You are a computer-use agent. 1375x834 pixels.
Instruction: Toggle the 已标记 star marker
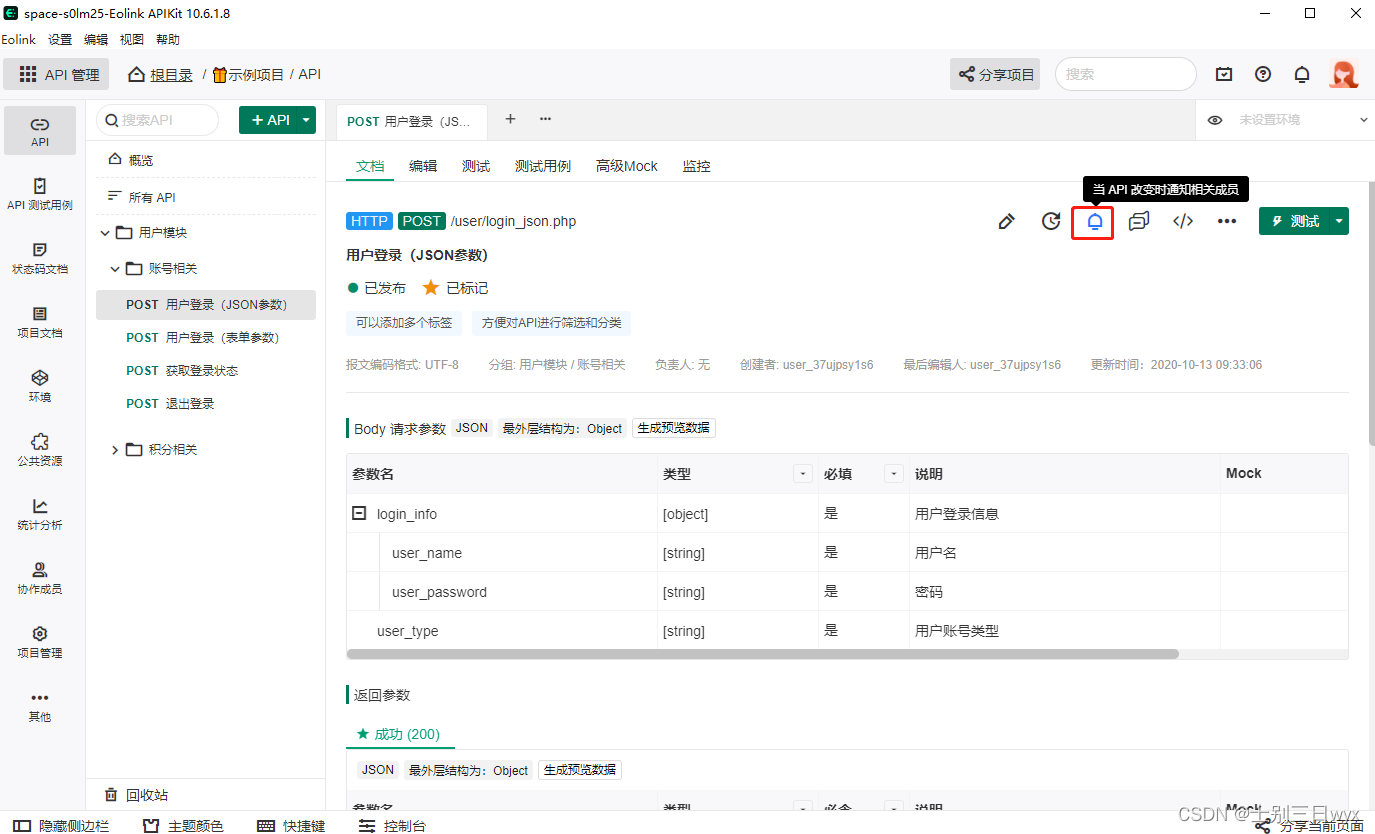click(431, 288)
